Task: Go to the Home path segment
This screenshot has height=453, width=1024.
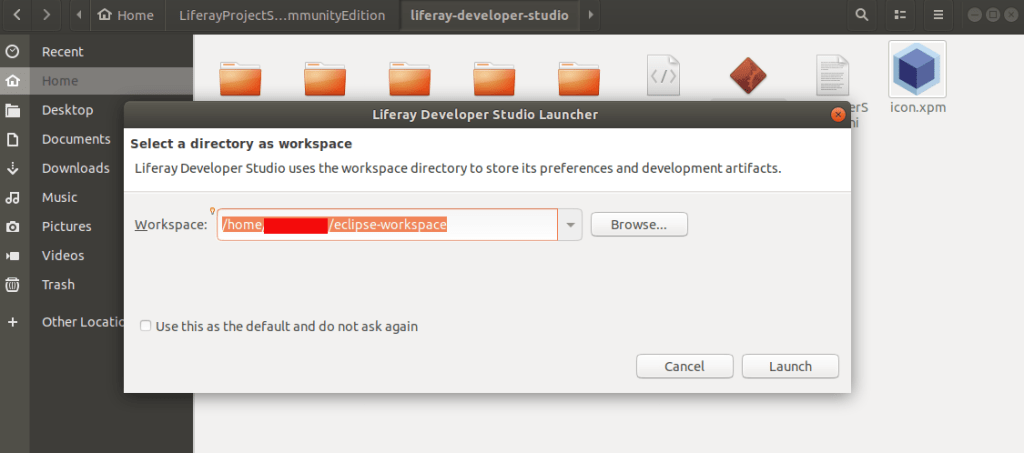Action: (126, 15)
